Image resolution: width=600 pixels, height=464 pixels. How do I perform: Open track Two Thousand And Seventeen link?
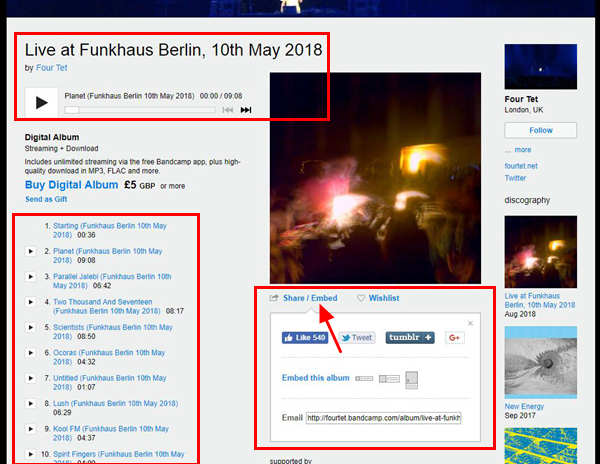106,306
